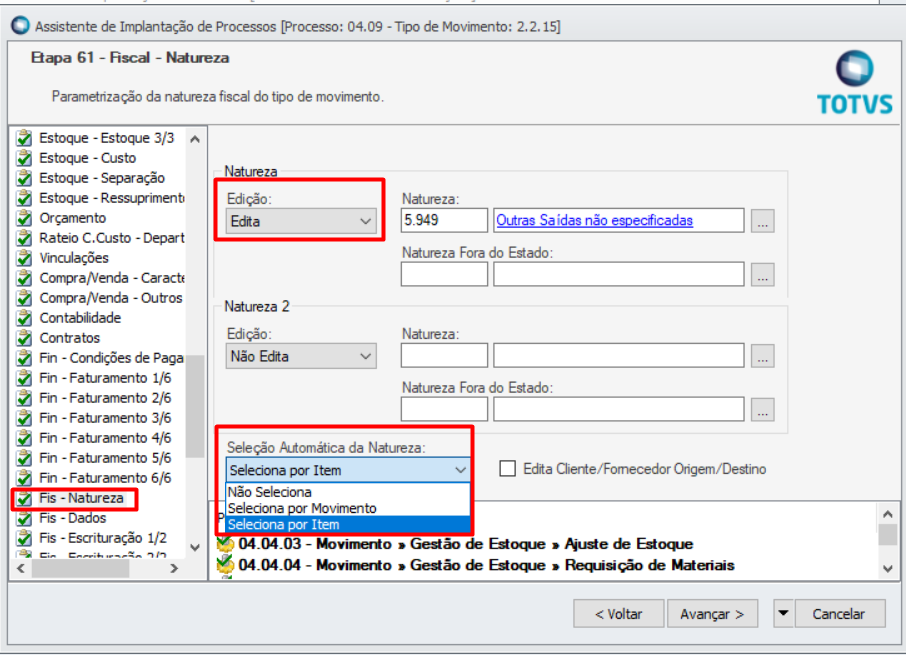Browse Natureza 2 Fora do Estado lookup
Viewport: 906px width, 655px height.
tap(762, 410)
